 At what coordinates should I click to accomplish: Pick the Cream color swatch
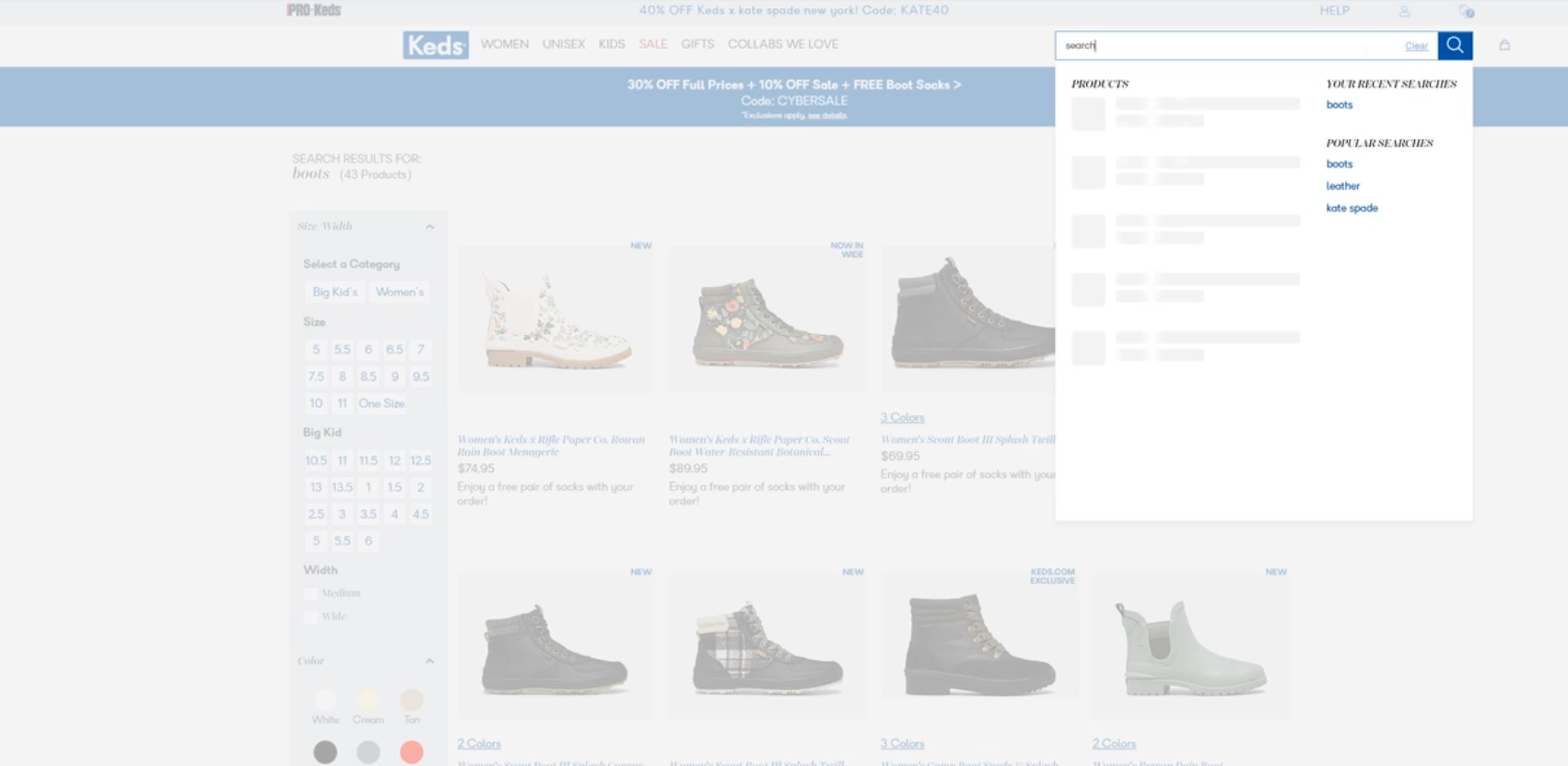(x=369, y=700)
